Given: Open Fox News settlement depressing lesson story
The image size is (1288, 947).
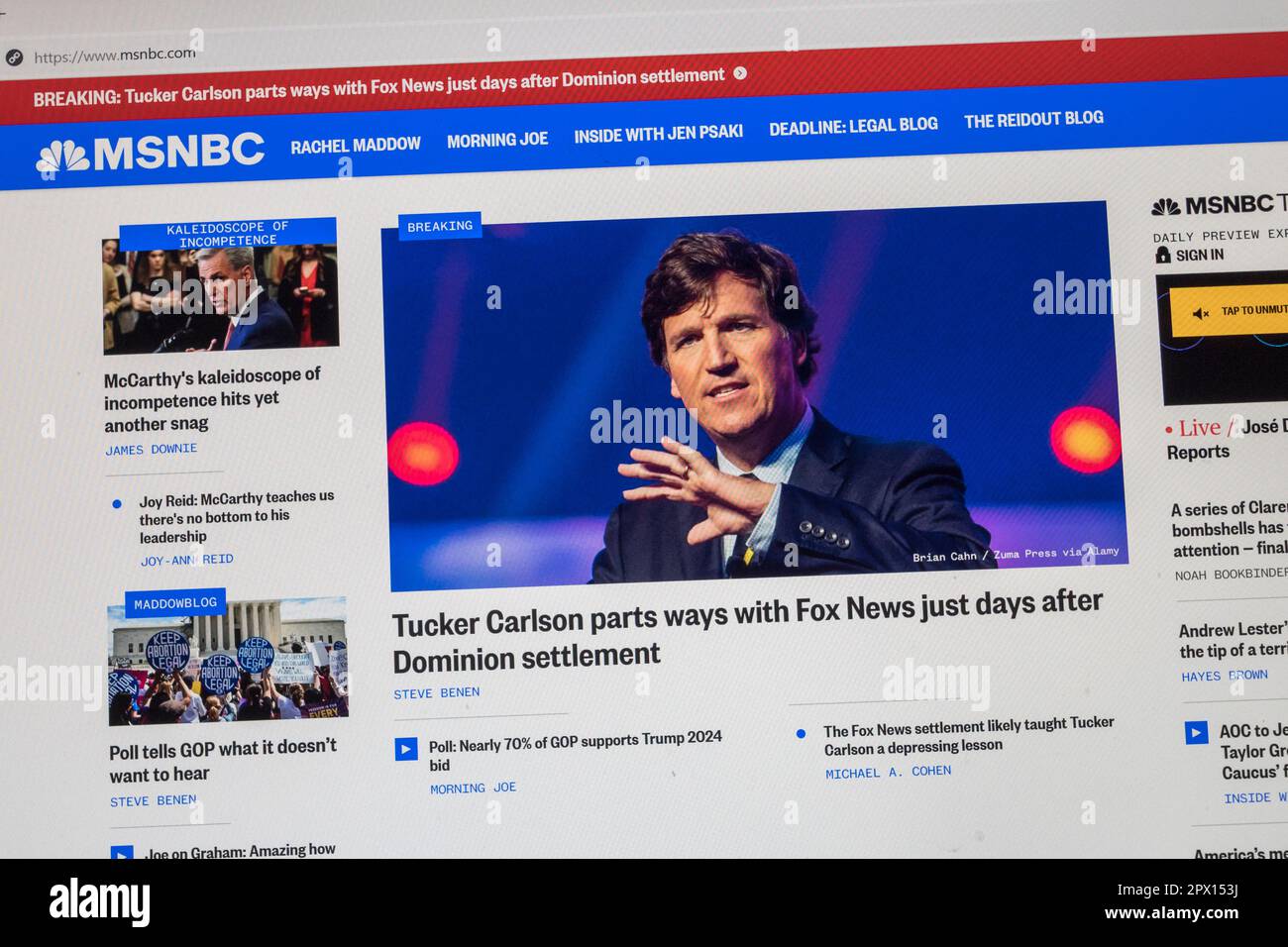Looking at the screenshot, I should (x=968, y=735).
